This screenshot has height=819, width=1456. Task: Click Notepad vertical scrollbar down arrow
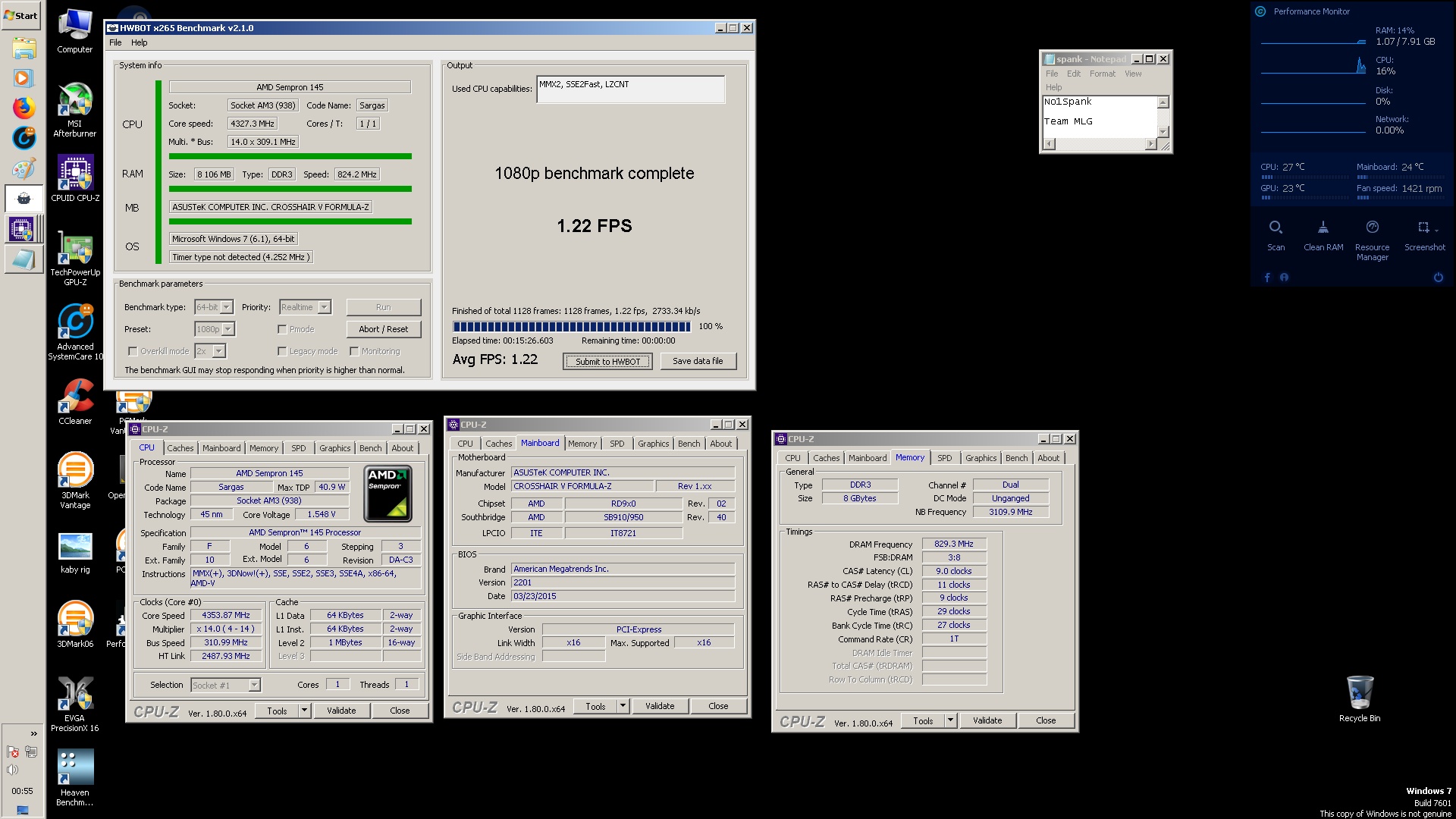point(1163,131)
